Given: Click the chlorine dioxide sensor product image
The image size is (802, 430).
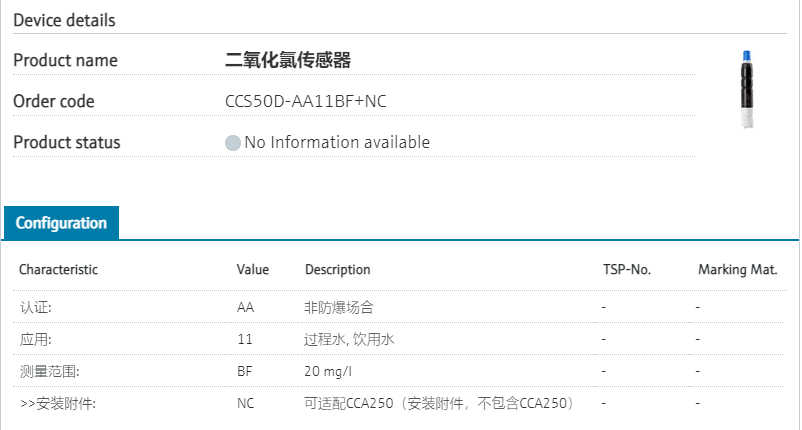Looking at the screenshot, I should (x=745, y=90).
